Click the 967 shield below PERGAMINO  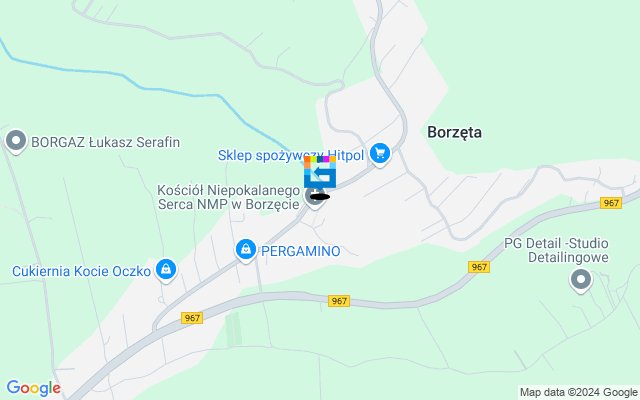pos(339,301)
